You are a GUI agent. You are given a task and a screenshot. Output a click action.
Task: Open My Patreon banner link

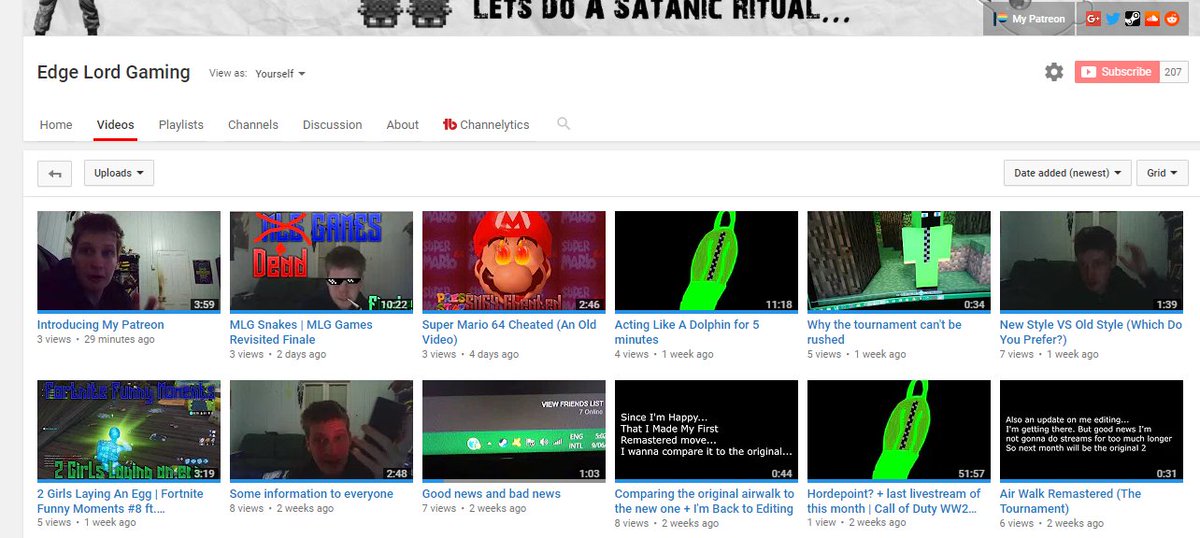click(1029, 19)
